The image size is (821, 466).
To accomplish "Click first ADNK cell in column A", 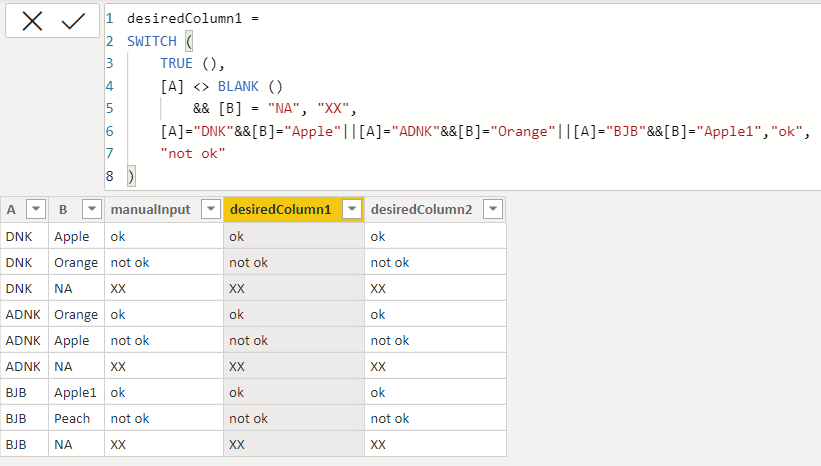I will point(25,314).
